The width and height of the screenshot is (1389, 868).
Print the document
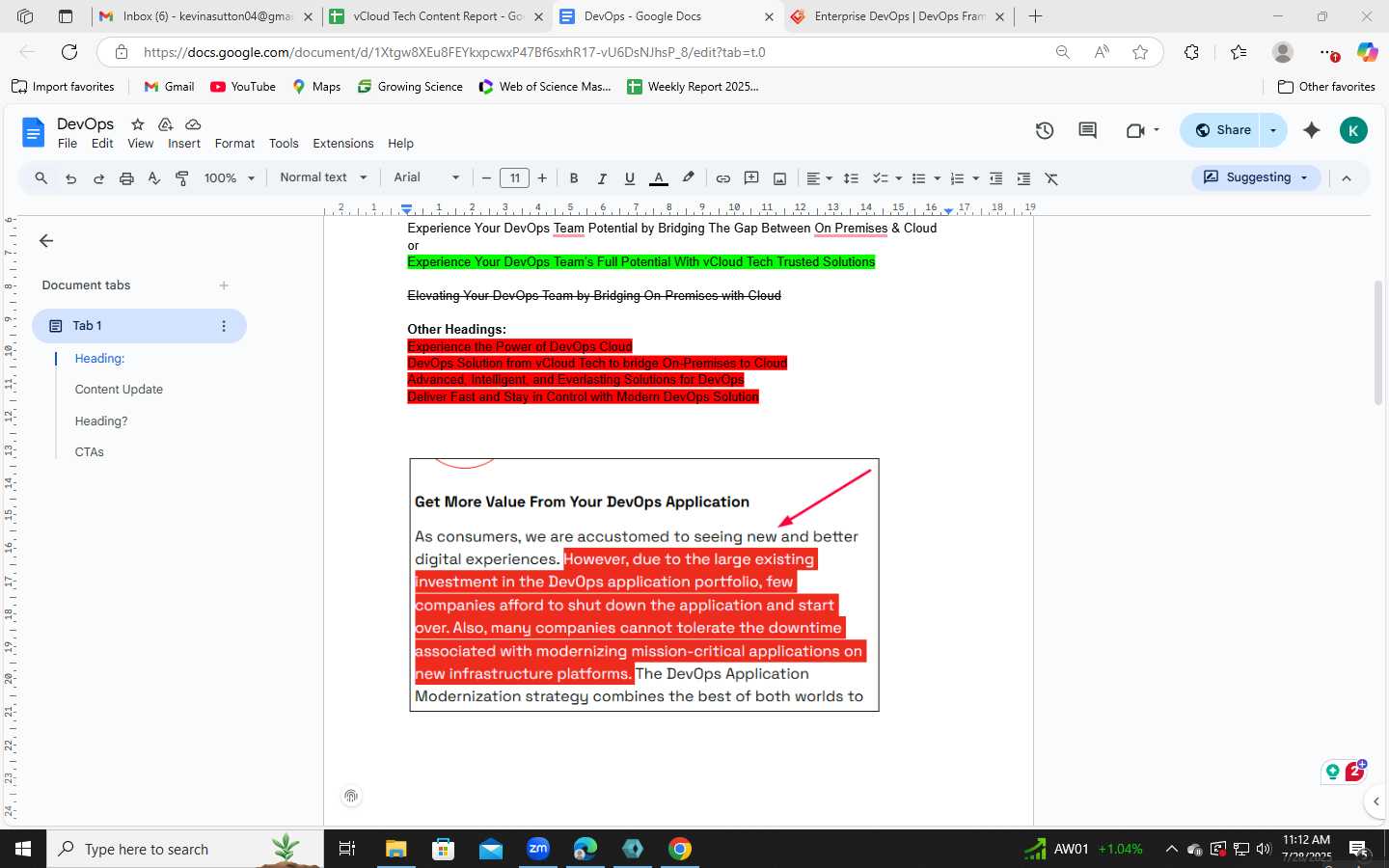tap(126, 178)
